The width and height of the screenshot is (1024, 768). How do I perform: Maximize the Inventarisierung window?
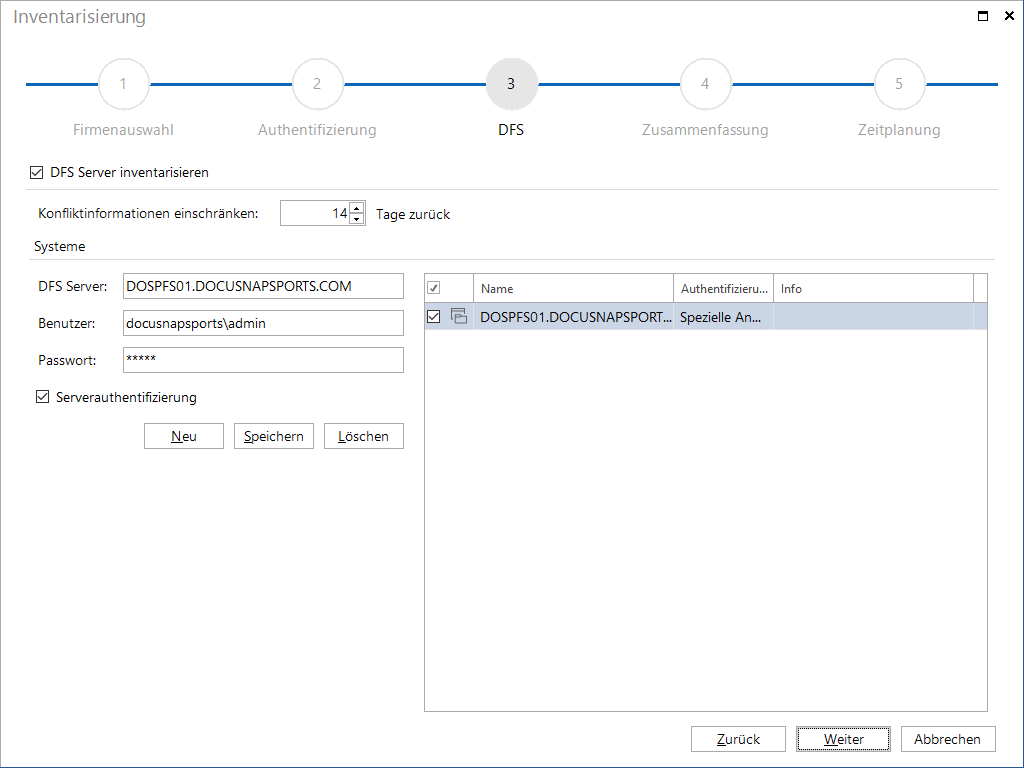pyautogui.click(x=983, y=16)
